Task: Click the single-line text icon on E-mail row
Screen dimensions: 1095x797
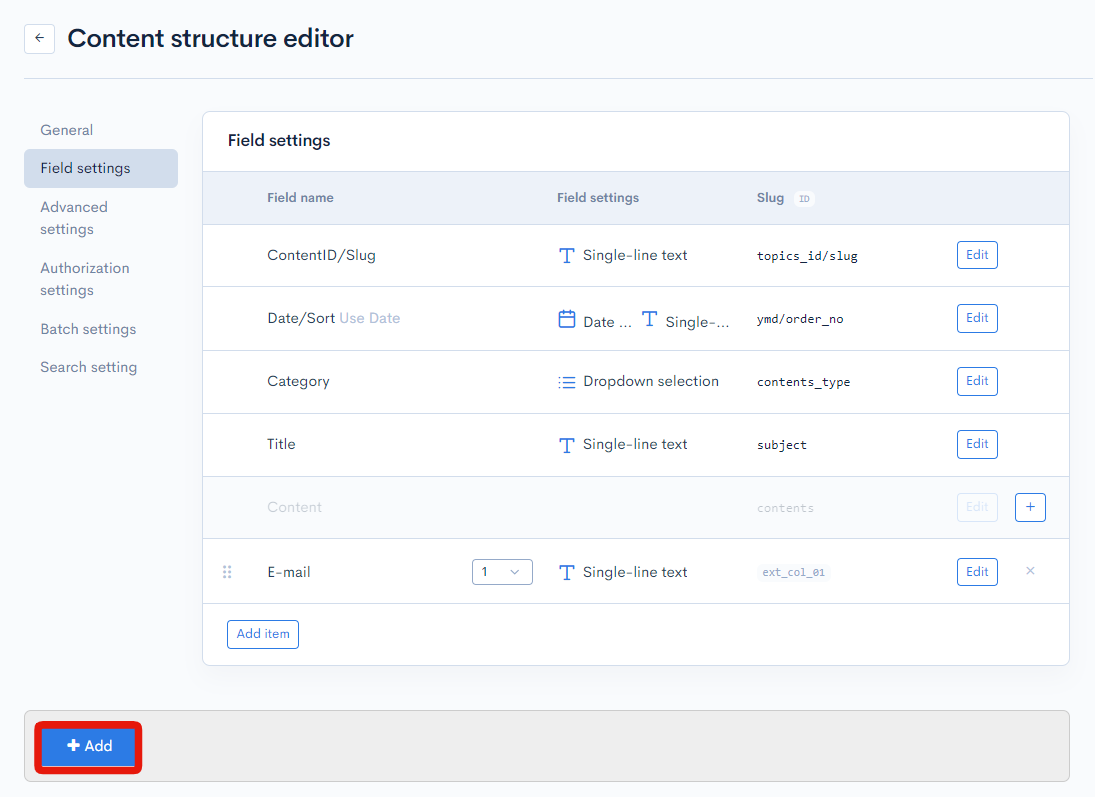Action: 566,571
